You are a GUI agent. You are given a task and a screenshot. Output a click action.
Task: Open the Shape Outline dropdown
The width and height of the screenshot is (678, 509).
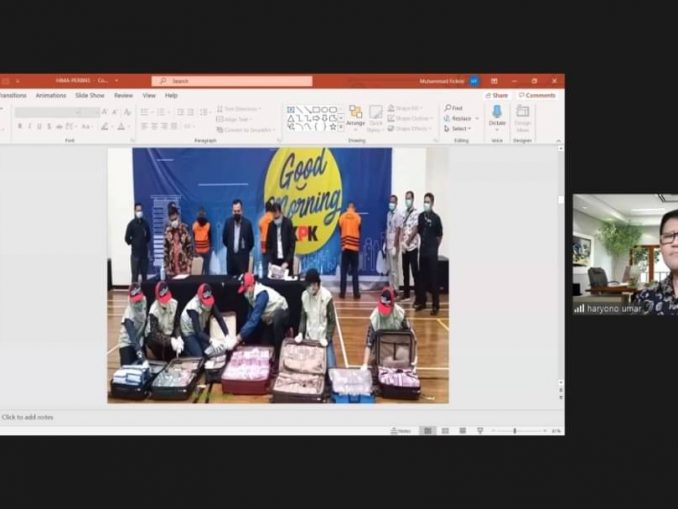pos(410,118)
